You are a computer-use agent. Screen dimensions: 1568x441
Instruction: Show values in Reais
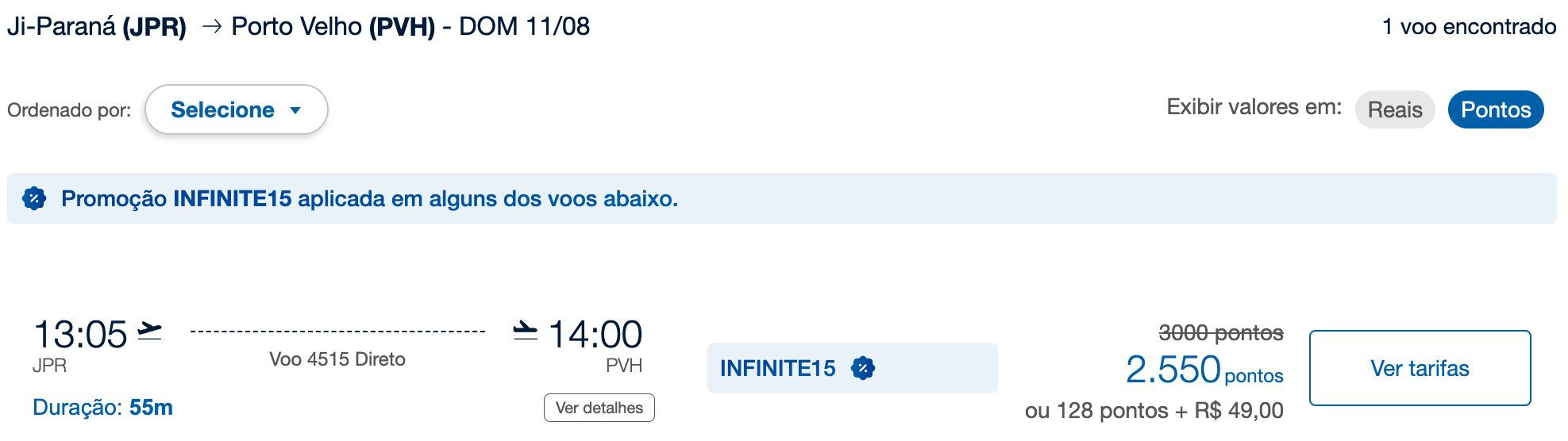1395,109
